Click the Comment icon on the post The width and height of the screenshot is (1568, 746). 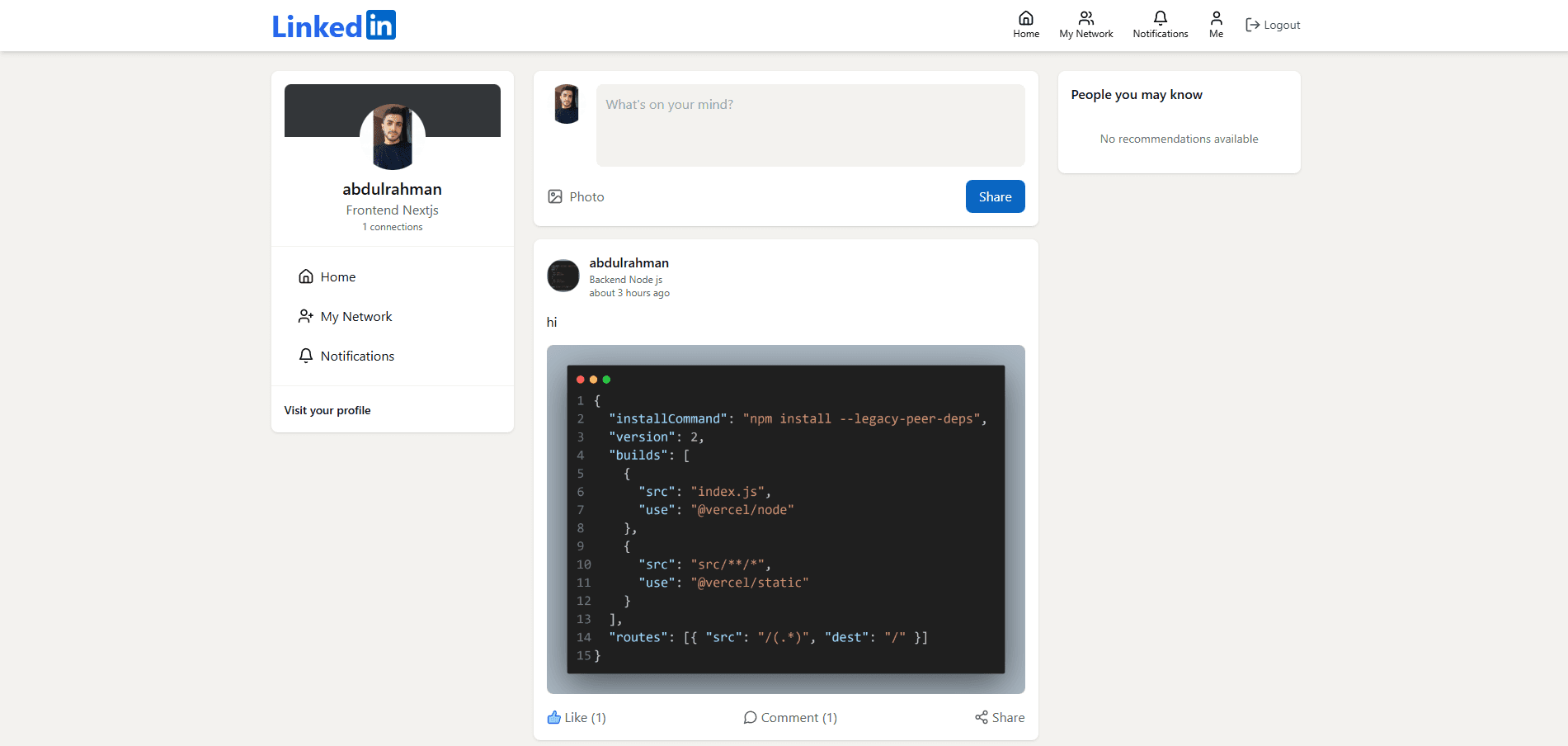pos(751,717)
